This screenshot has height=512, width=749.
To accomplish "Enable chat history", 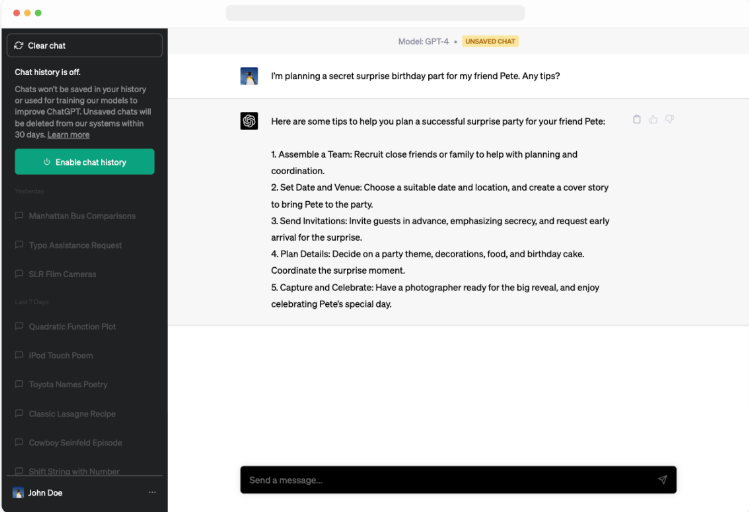I will click(x=85, y=162).
